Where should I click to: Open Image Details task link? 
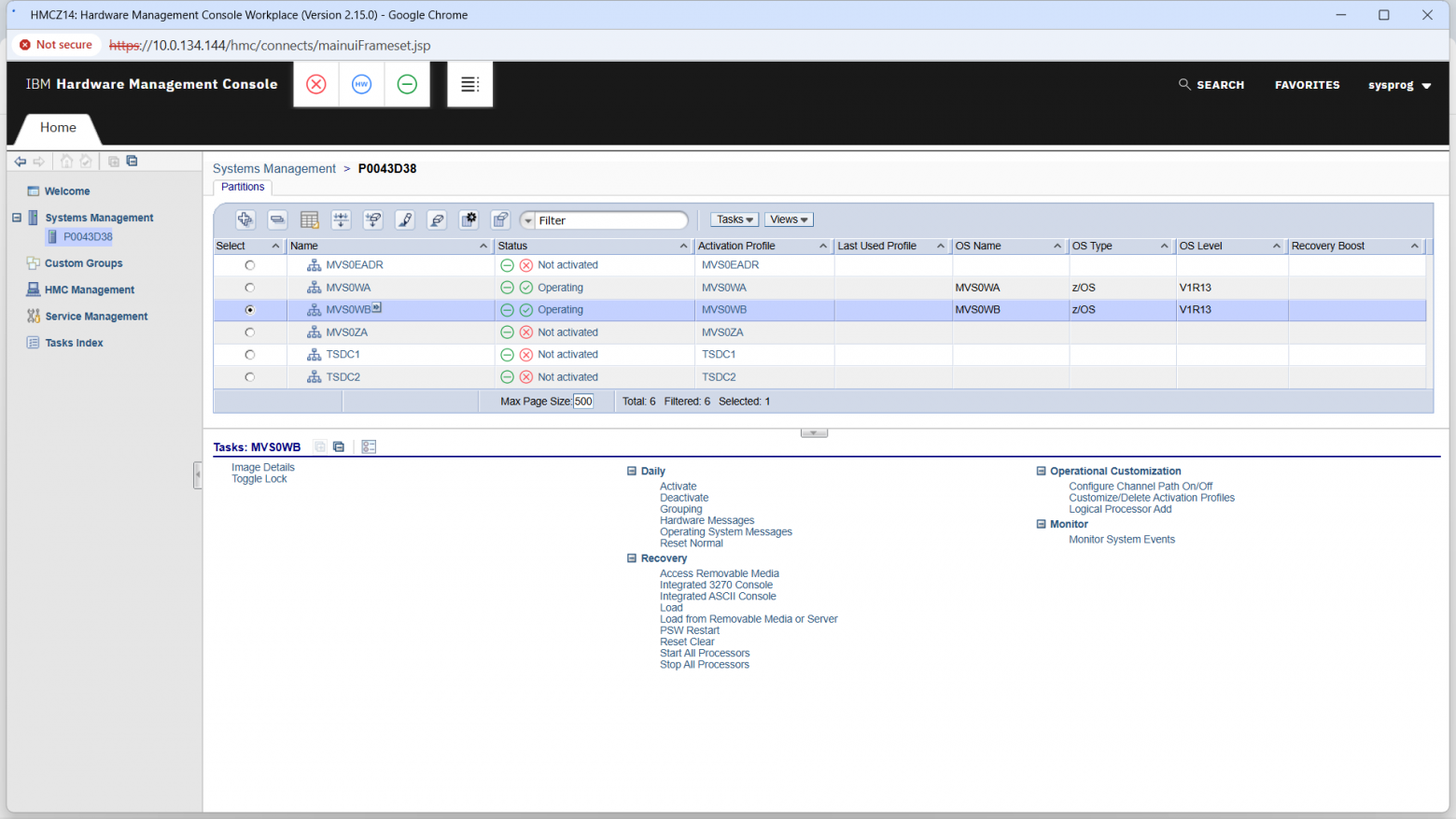pos(263,468)
